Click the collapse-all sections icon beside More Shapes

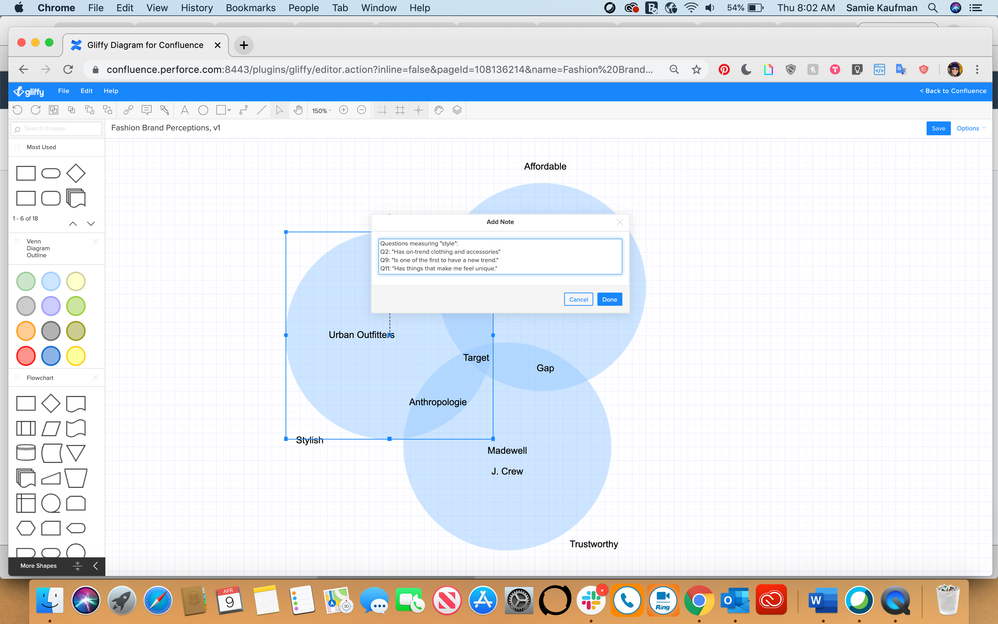[x=78, y=565]
